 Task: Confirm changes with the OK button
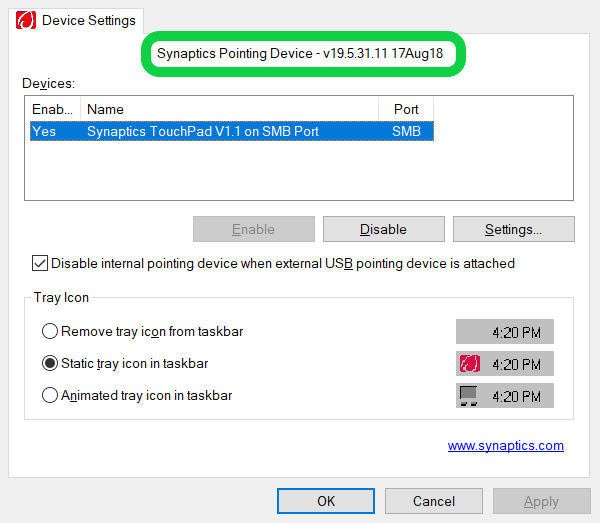click(326, 501)
